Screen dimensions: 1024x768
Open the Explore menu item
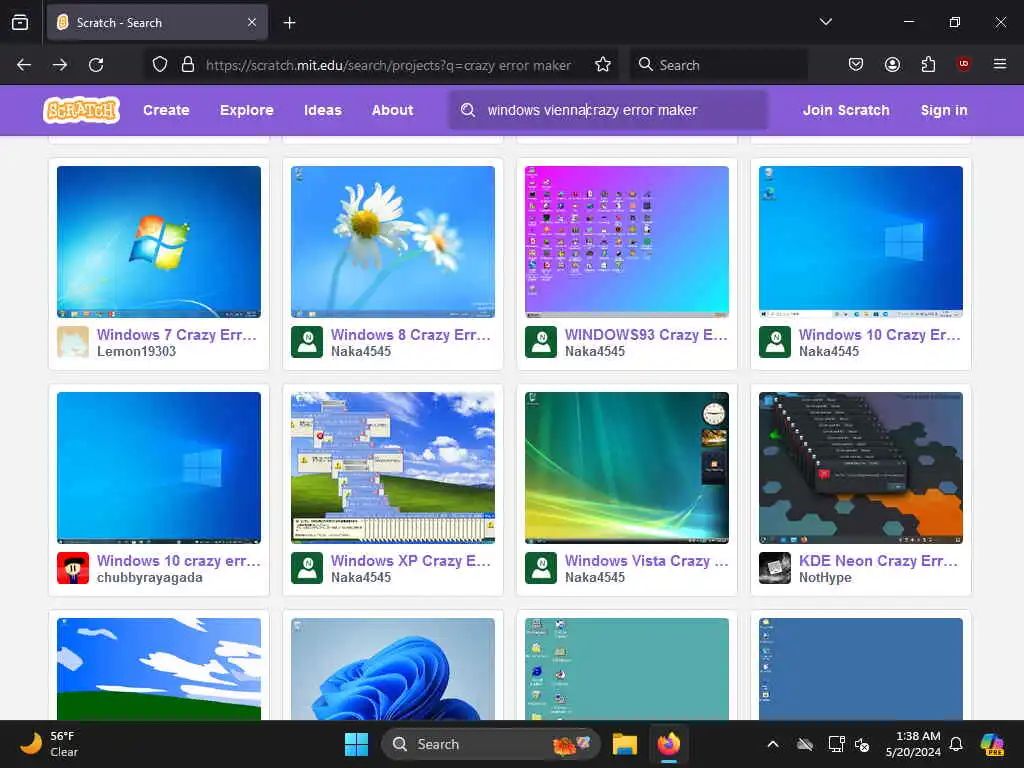click(247, 110)
